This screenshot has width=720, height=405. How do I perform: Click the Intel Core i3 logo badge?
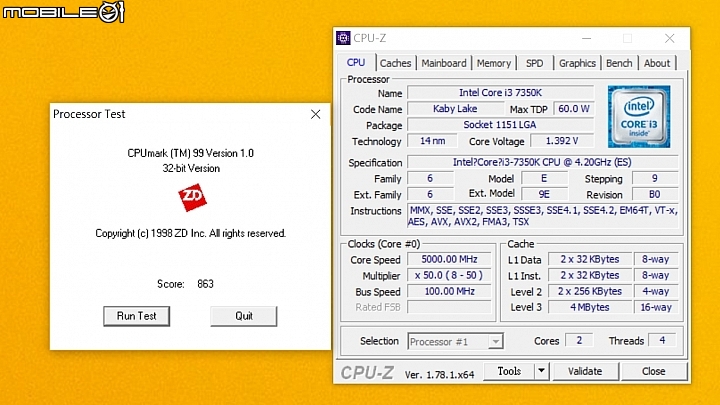coord(639,116)
